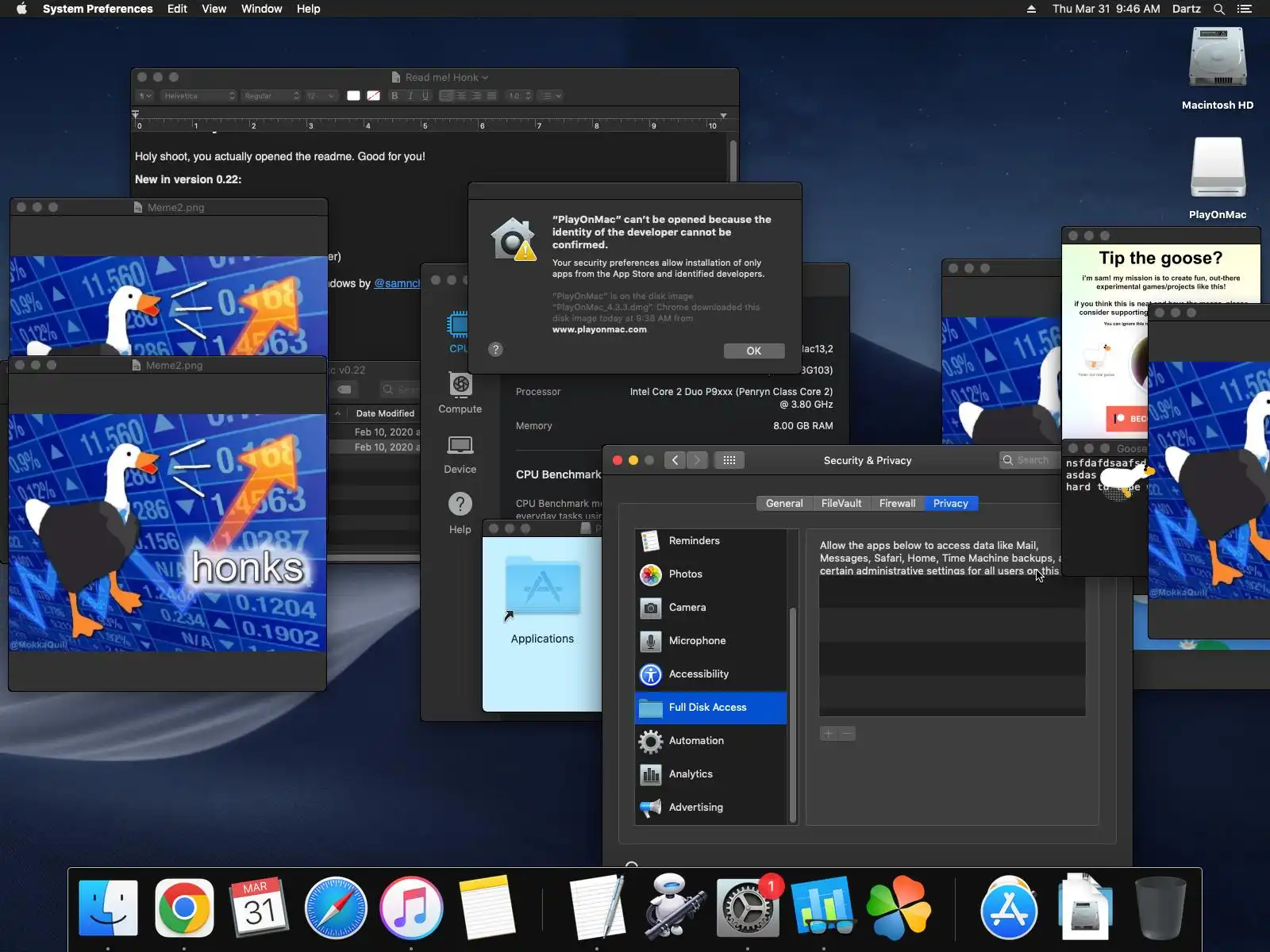This screenshot has width=1270, height=952.
Task: Launch Safari from the Dock
Action: (335, 908)
